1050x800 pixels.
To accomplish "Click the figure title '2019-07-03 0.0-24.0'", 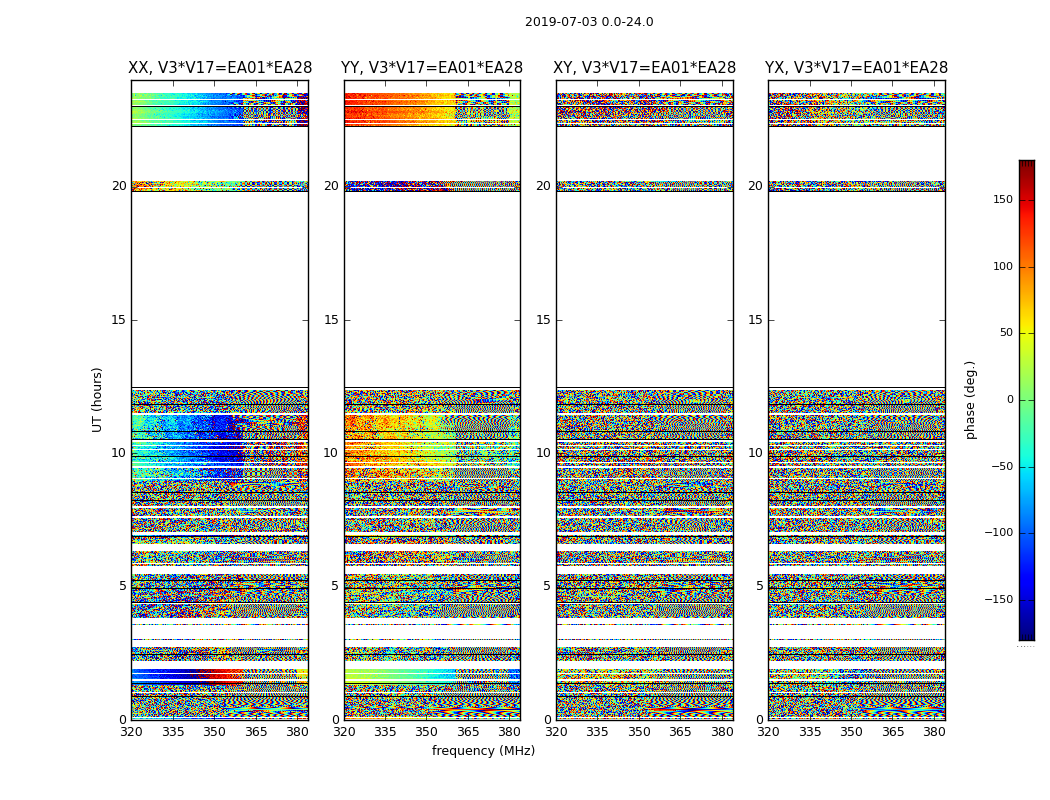I will [x=589, y=22].
